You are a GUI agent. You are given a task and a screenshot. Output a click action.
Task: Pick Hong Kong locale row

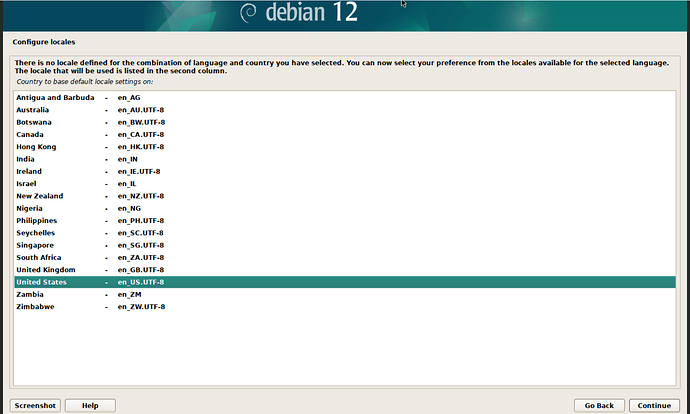point(345,147)
